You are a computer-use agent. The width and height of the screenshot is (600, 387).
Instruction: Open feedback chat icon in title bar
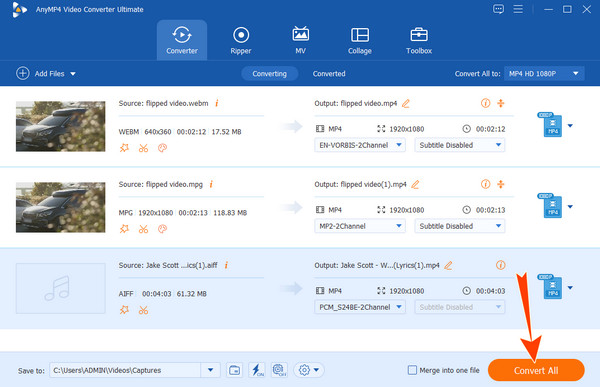pos(498,9)
